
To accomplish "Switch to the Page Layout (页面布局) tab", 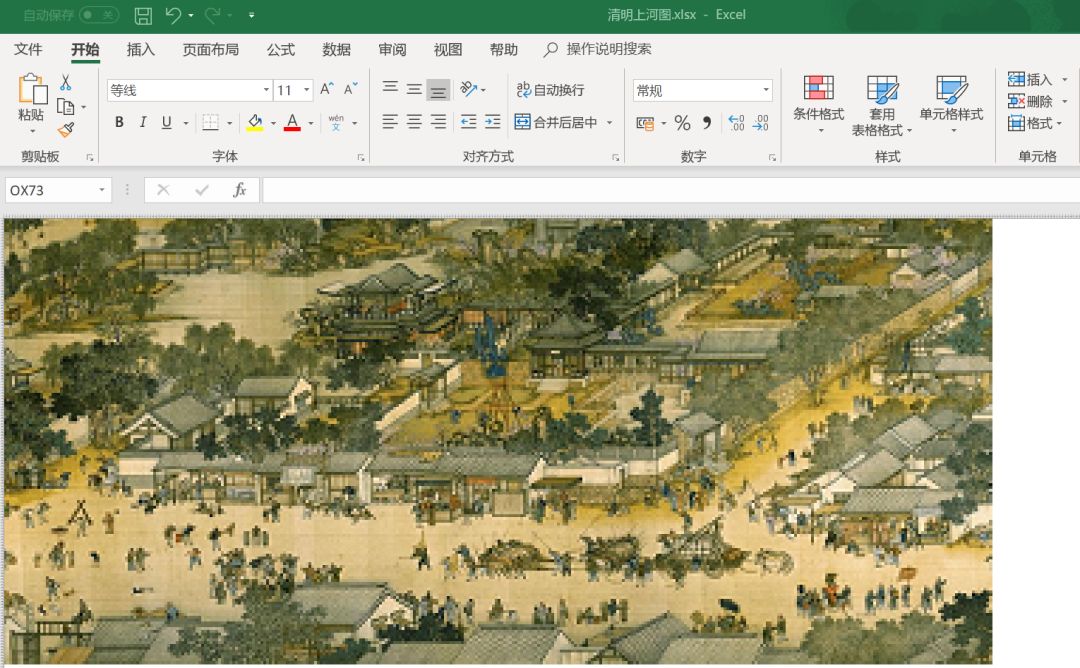I will (x=211, y=50).
